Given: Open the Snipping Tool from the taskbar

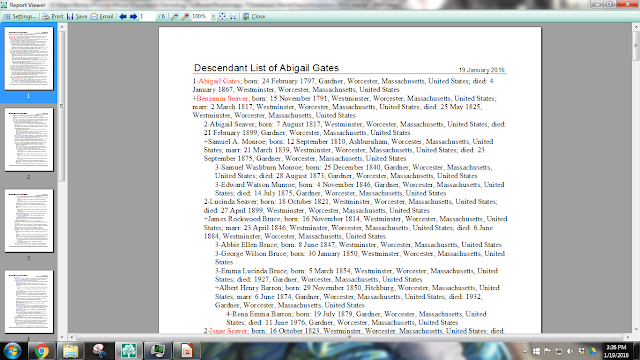Looking at the screenshot, I should (99, 351).
